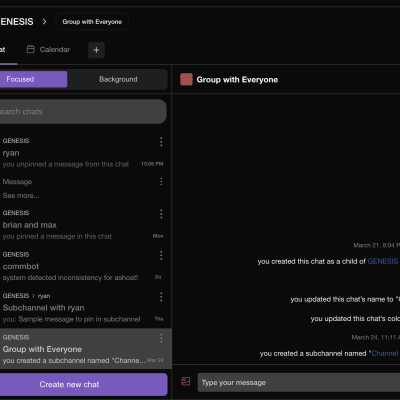Switch to the Background chats filter
The image size is (400, 400).
point(118,79)
